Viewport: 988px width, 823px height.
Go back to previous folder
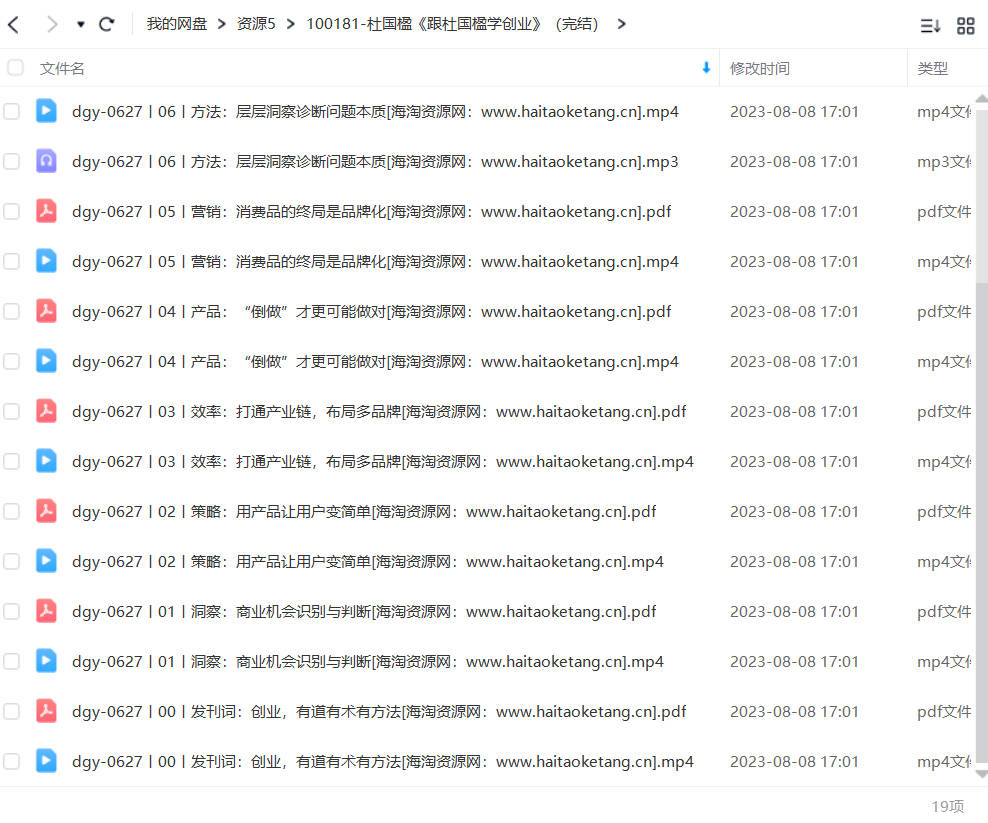(14, 25)
